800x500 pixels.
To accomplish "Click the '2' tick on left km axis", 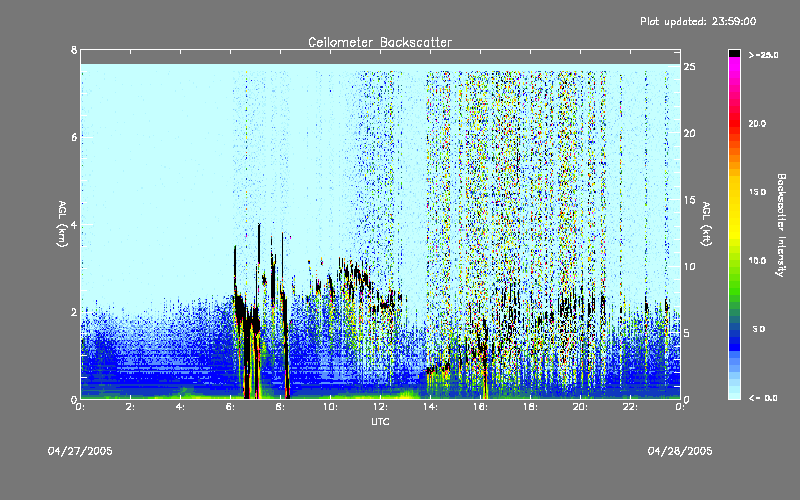I will [74, 312].
